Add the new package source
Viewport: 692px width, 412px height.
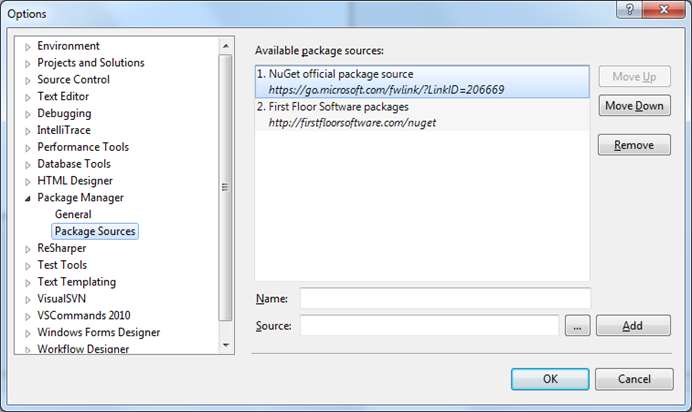[x=633, y=325]
